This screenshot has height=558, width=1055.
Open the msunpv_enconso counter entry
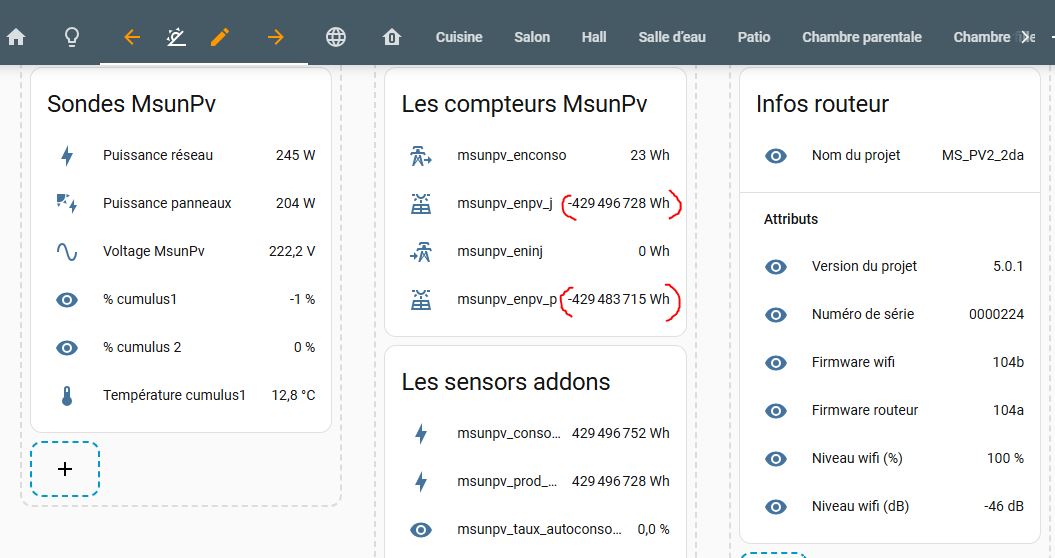511,155
